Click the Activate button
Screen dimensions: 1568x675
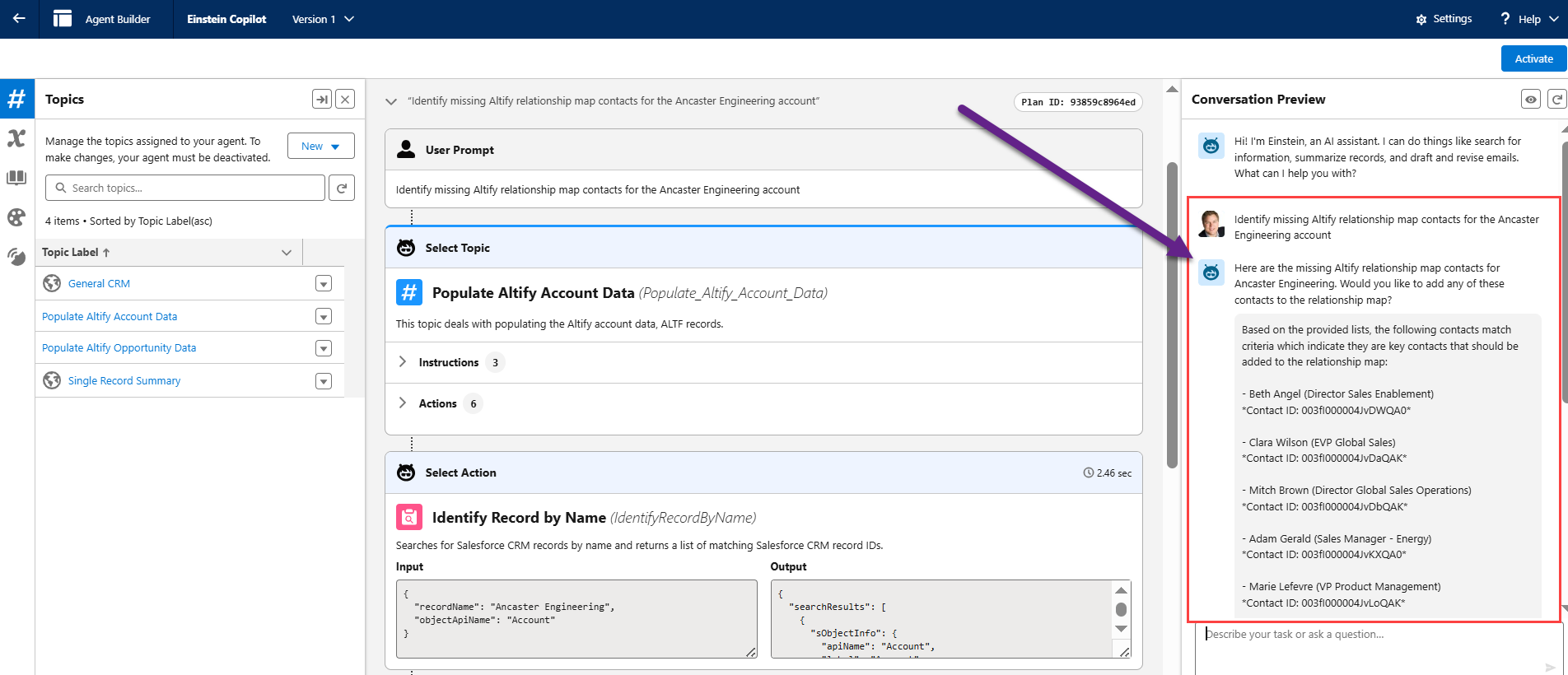pos(1533,59)
